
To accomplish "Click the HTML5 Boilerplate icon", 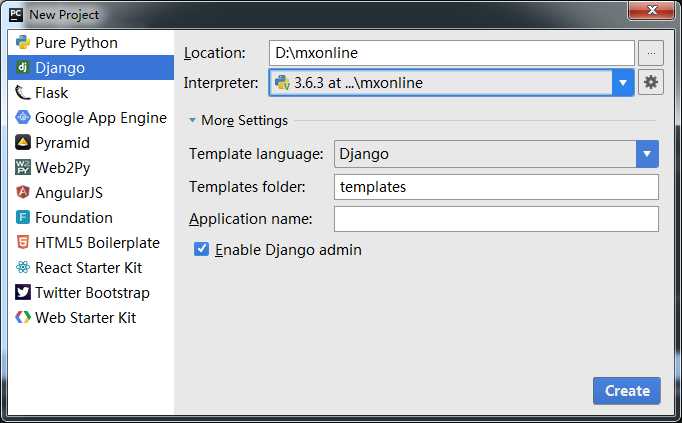I will point(23,242).
